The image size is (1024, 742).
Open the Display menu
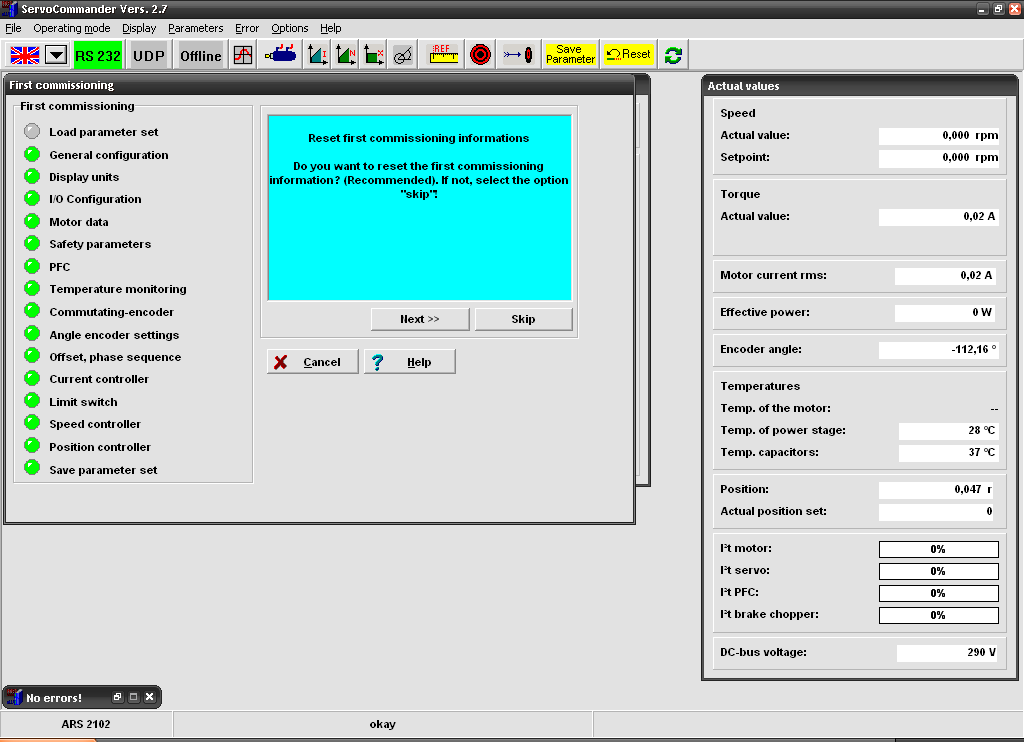pos(139,28)
